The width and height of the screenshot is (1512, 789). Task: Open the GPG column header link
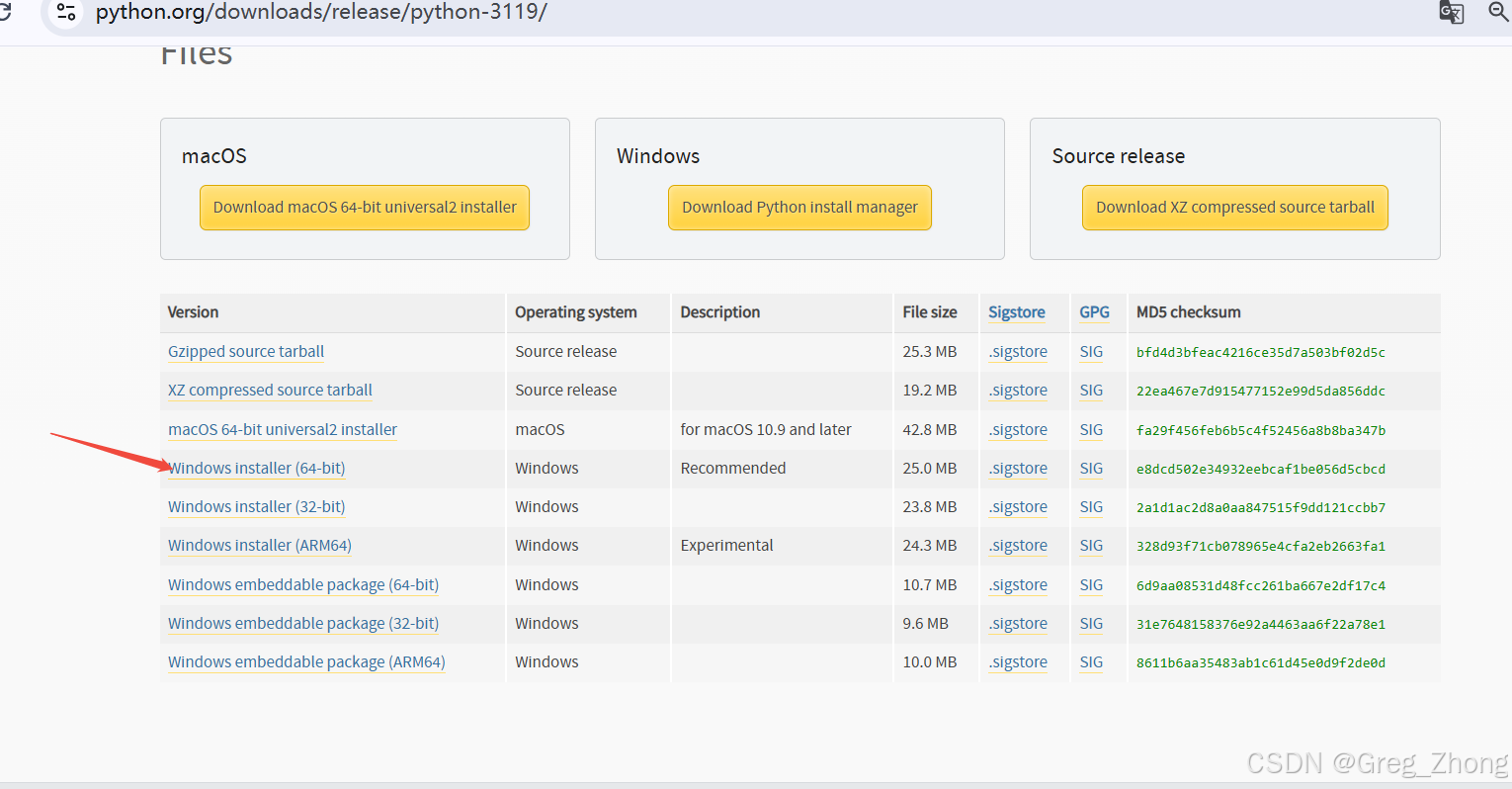pyautogui.click(x=1094, y=312)
